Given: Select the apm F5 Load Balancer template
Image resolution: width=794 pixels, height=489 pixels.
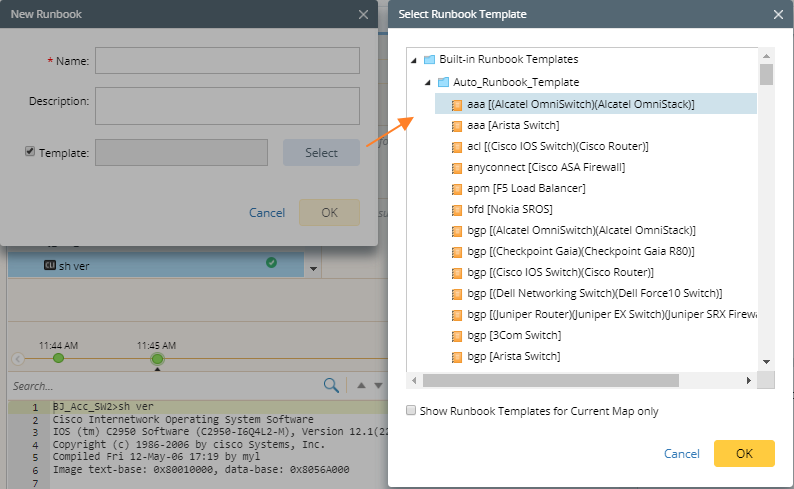Looking at the screenshot, I should 526,188.
